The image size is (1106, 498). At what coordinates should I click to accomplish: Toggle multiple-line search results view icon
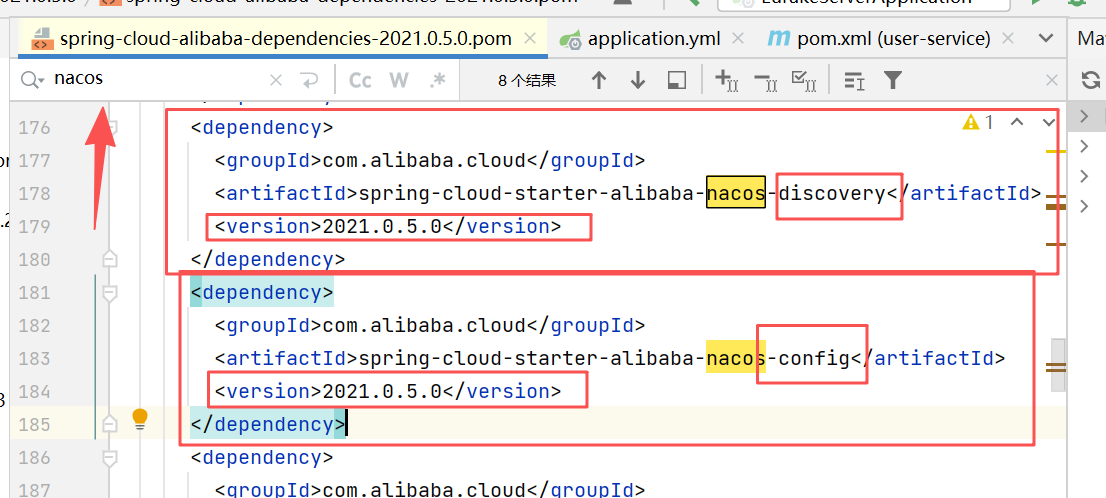[854, 80]
